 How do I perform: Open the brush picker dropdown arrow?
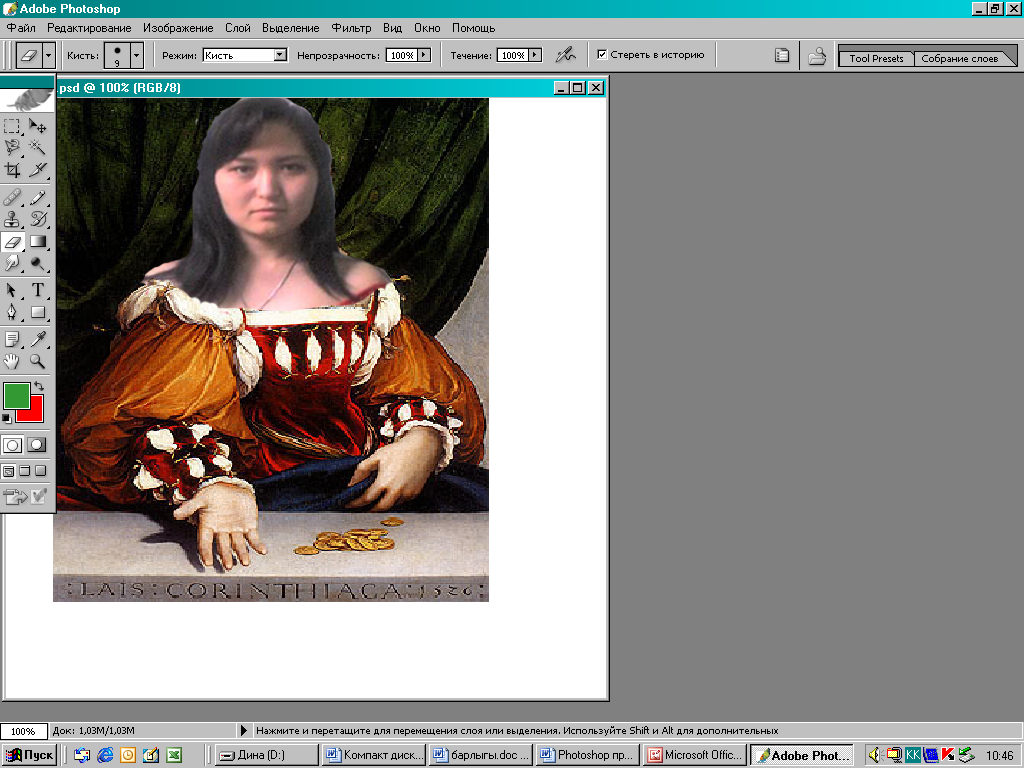pos(136,56)
